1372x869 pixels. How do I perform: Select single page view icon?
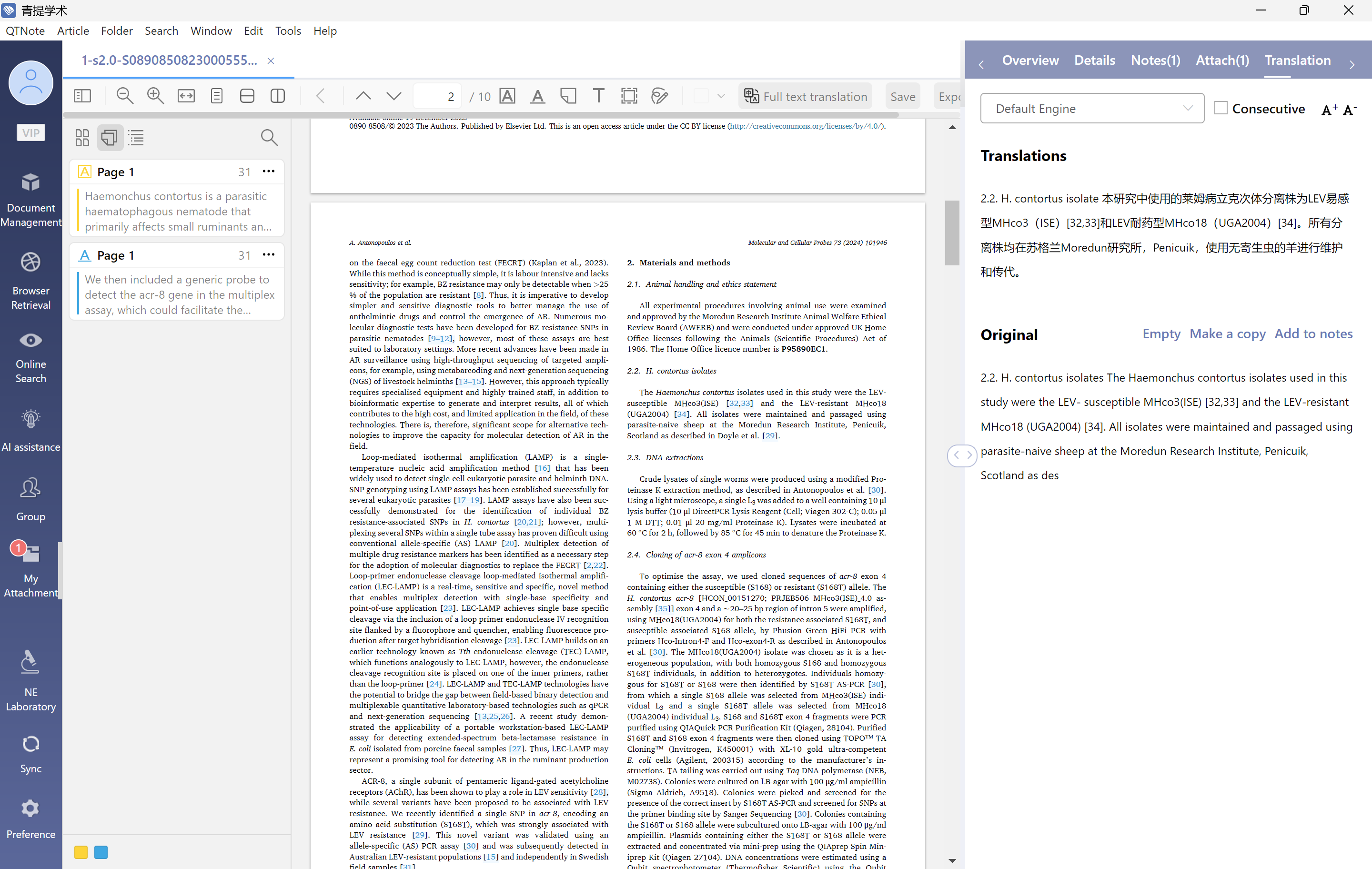(x=216, y=96)
